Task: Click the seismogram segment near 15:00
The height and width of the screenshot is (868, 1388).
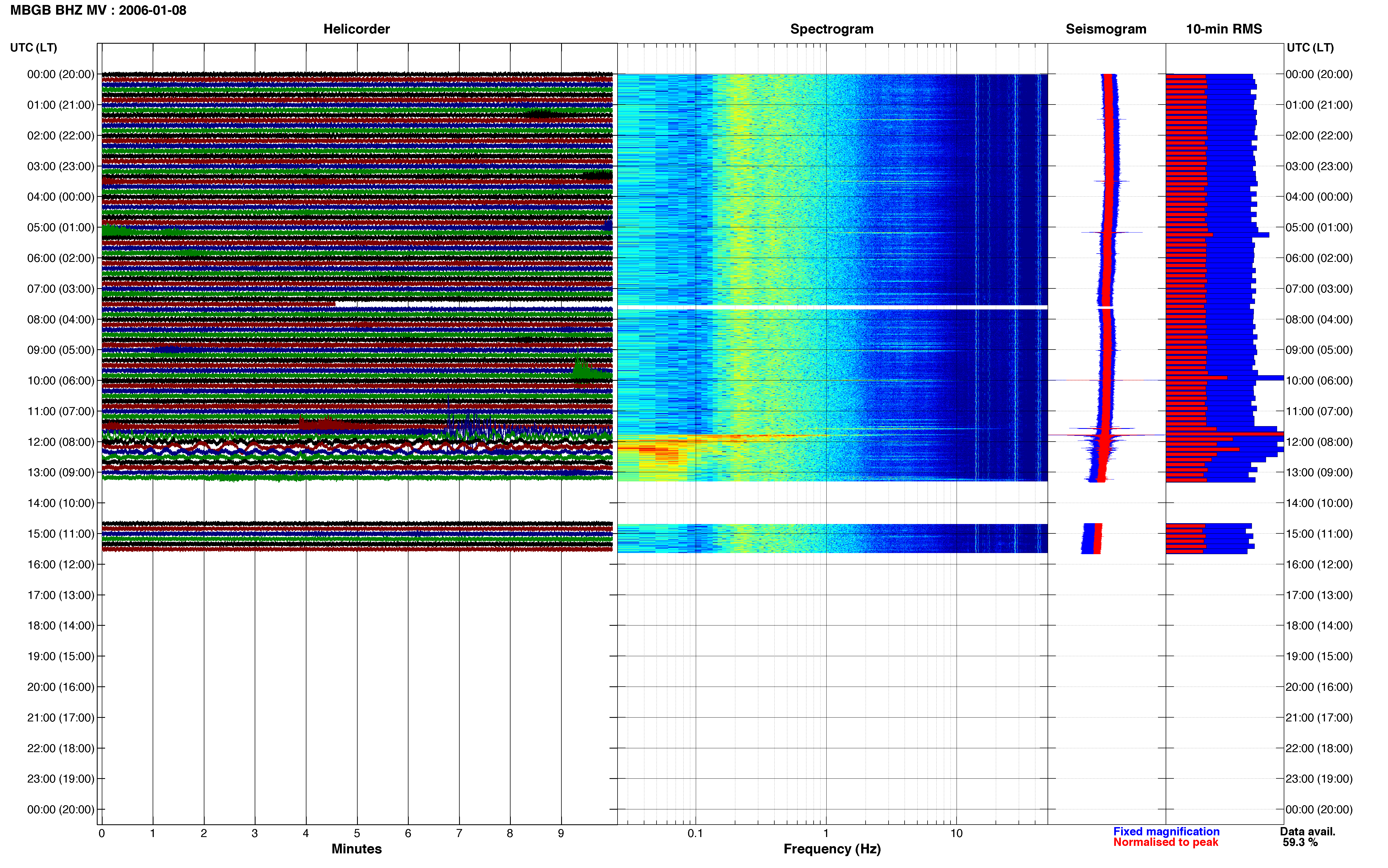Action: click(x=1092, y=538)
